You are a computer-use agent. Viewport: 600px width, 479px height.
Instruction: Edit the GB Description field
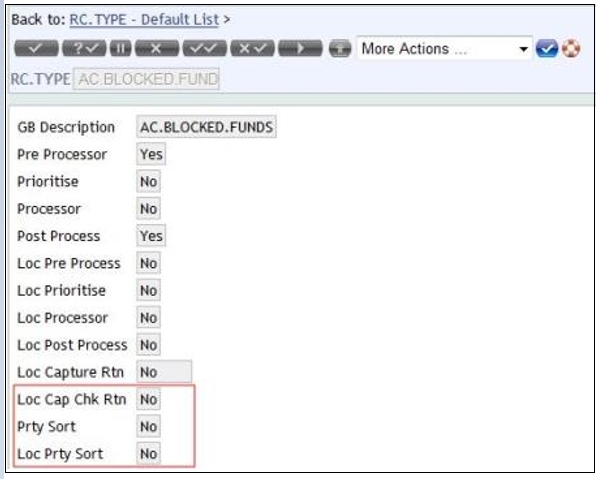pyautogui.click(x=207, y=127)
